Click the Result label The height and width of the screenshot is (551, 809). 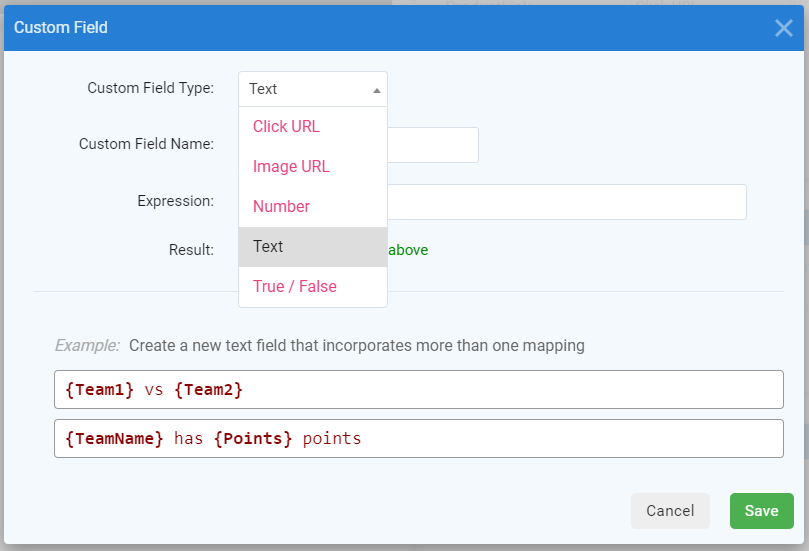coord(191,250)
